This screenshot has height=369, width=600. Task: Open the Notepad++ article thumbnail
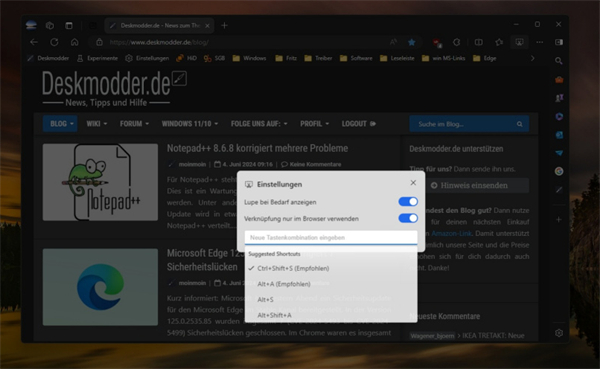coord(100,182)
